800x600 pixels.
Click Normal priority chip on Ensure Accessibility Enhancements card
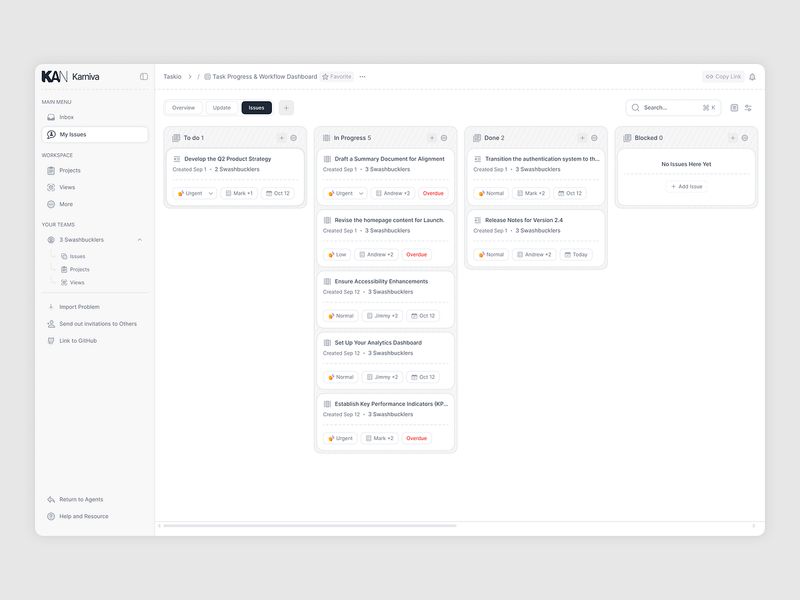(341, 316)
